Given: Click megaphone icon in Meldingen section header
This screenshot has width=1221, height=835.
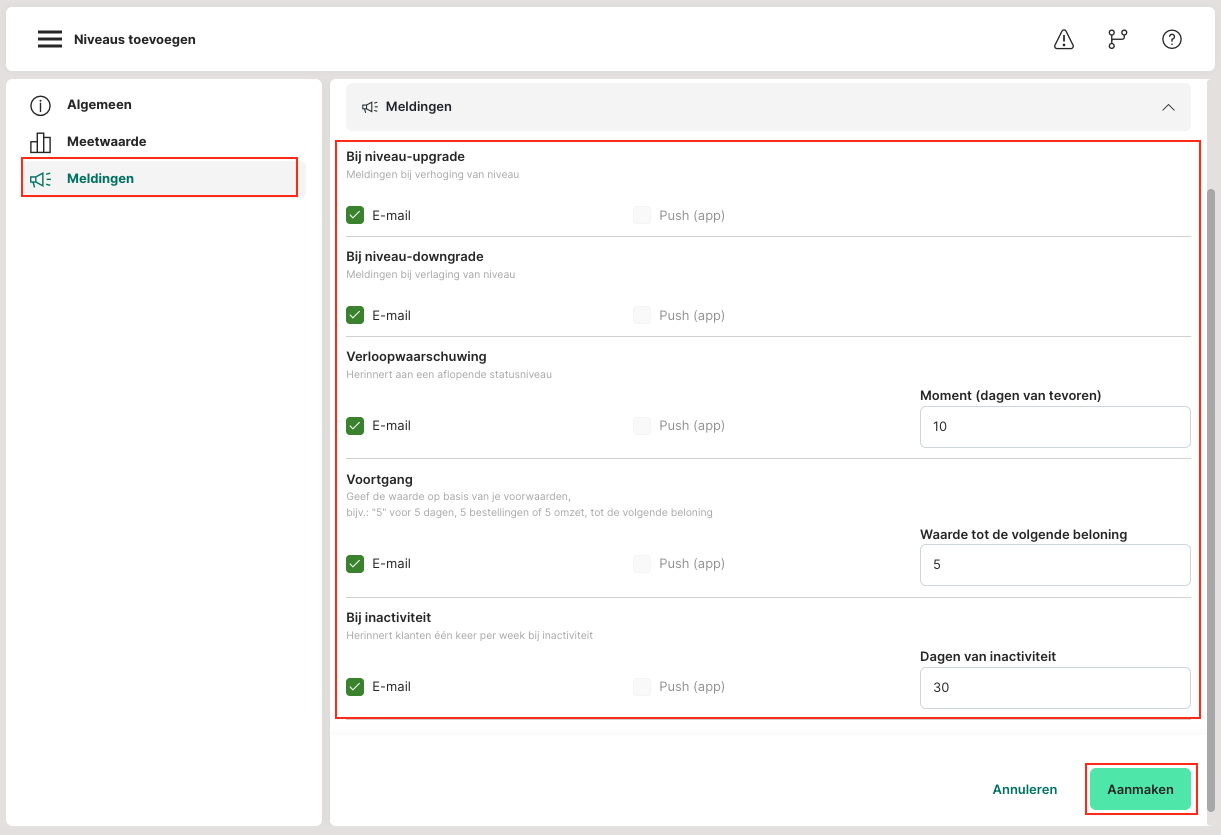Looking at the screenshot, I should click(370, 107).
